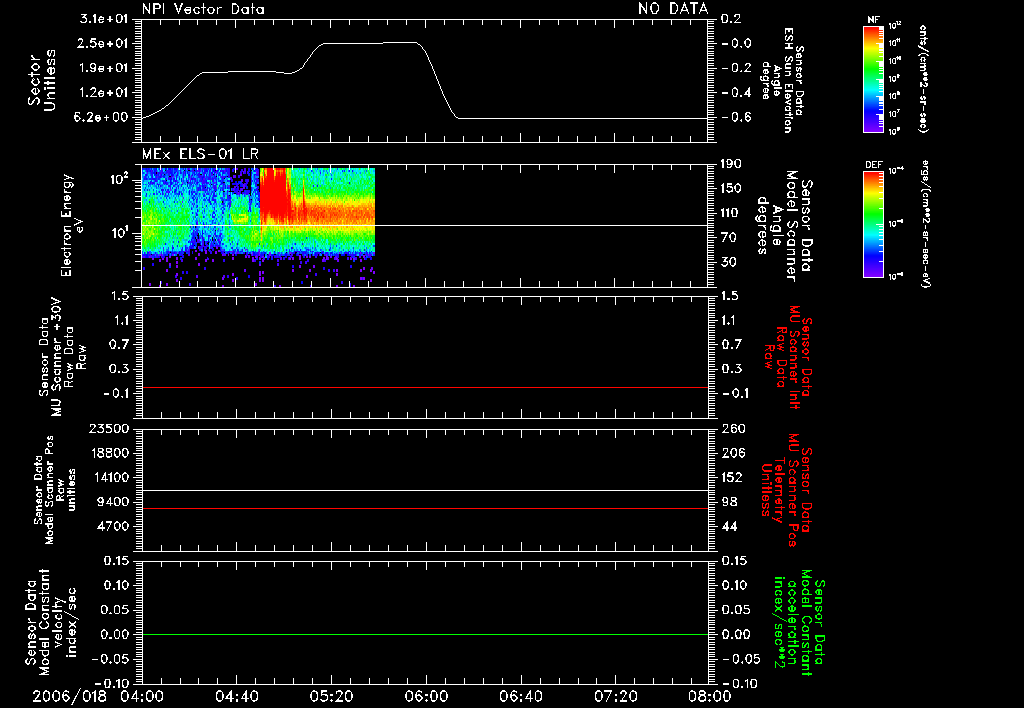Viewport: 1024px width, 708px height.
Task: Click the 206 telemetry tick label
Action: click(732, 453)
